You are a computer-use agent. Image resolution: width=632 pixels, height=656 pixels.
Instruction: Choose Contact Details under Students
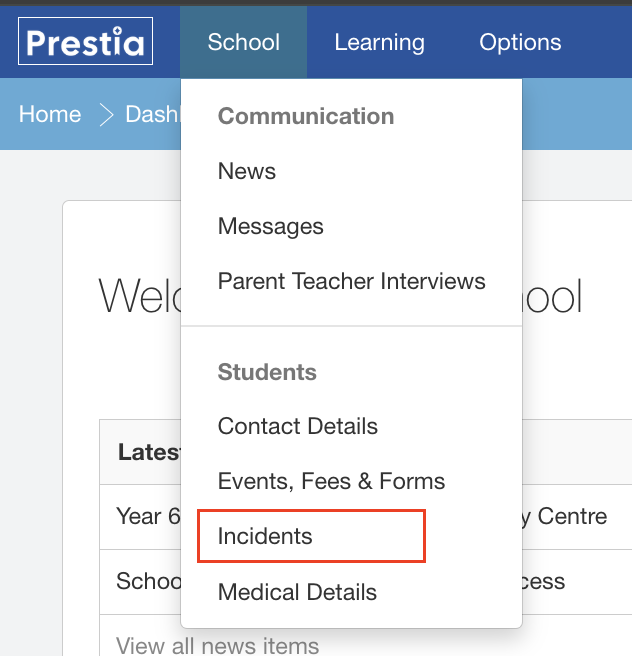pyautogui.click(x=297, y=426)
